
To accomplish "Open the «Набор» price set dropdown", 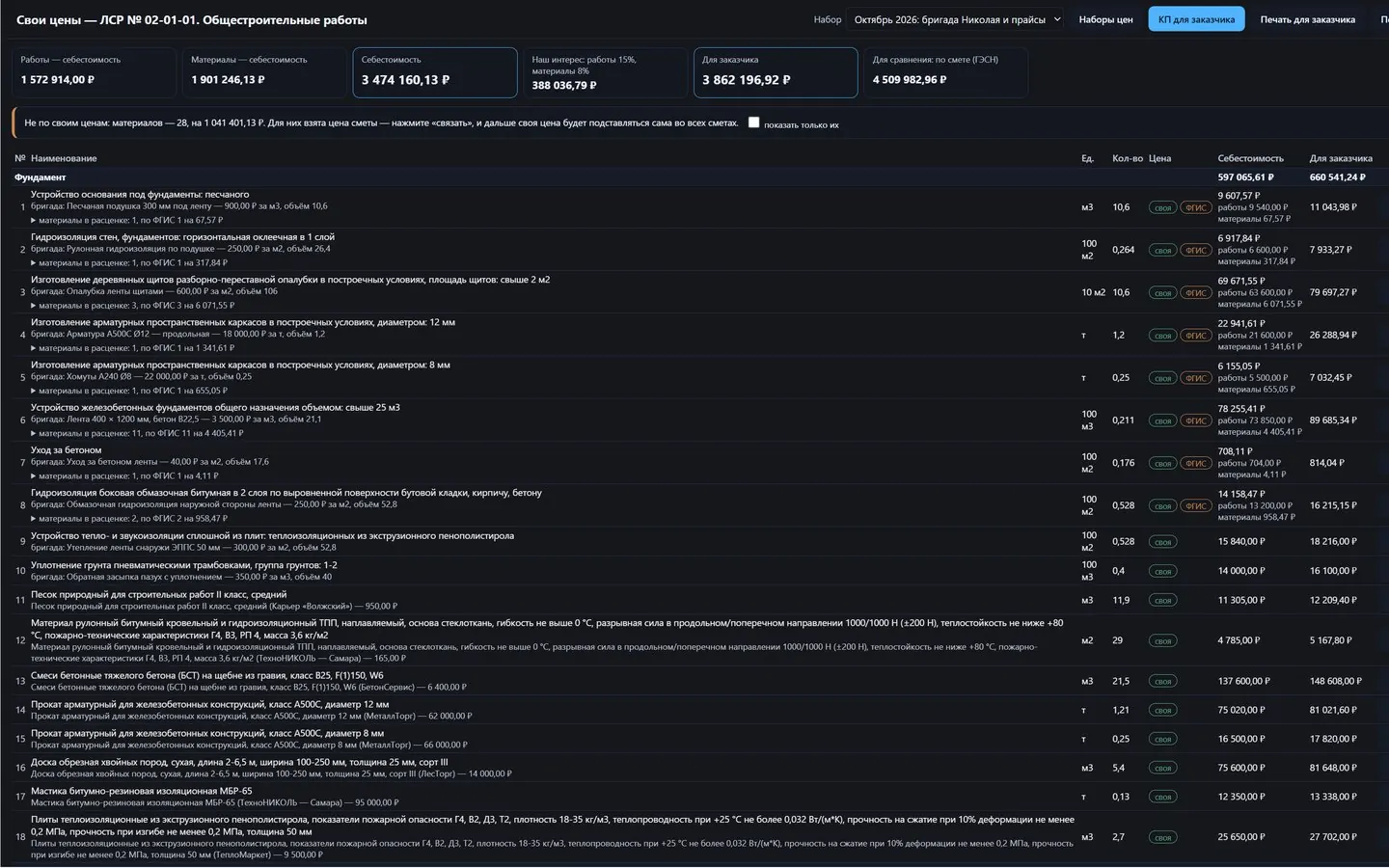I will coord(955,19).
